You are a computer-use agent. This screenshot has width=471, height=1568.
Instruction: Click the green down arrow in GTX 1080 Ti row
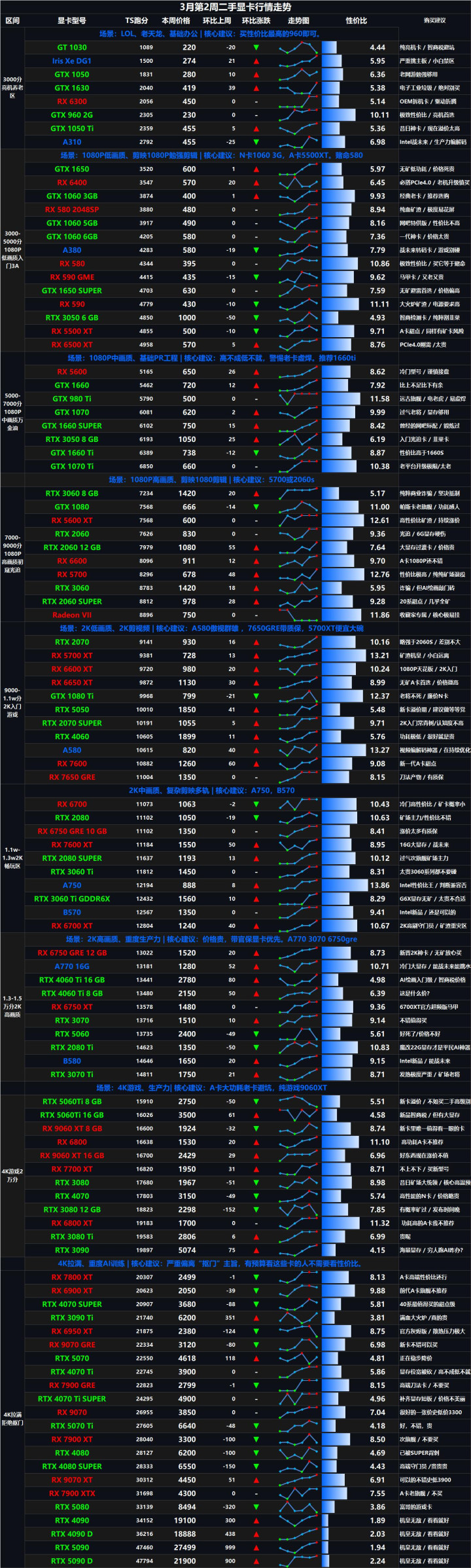pos(256,697)
